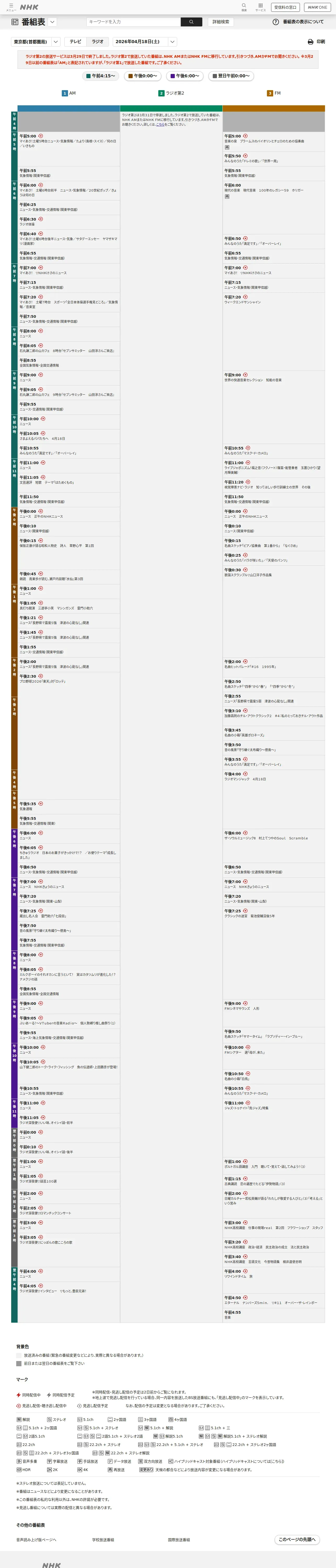The image size is (336, 1568).
Task: Jump to the 午後6:00〜 time block
Action: (185, 76)
